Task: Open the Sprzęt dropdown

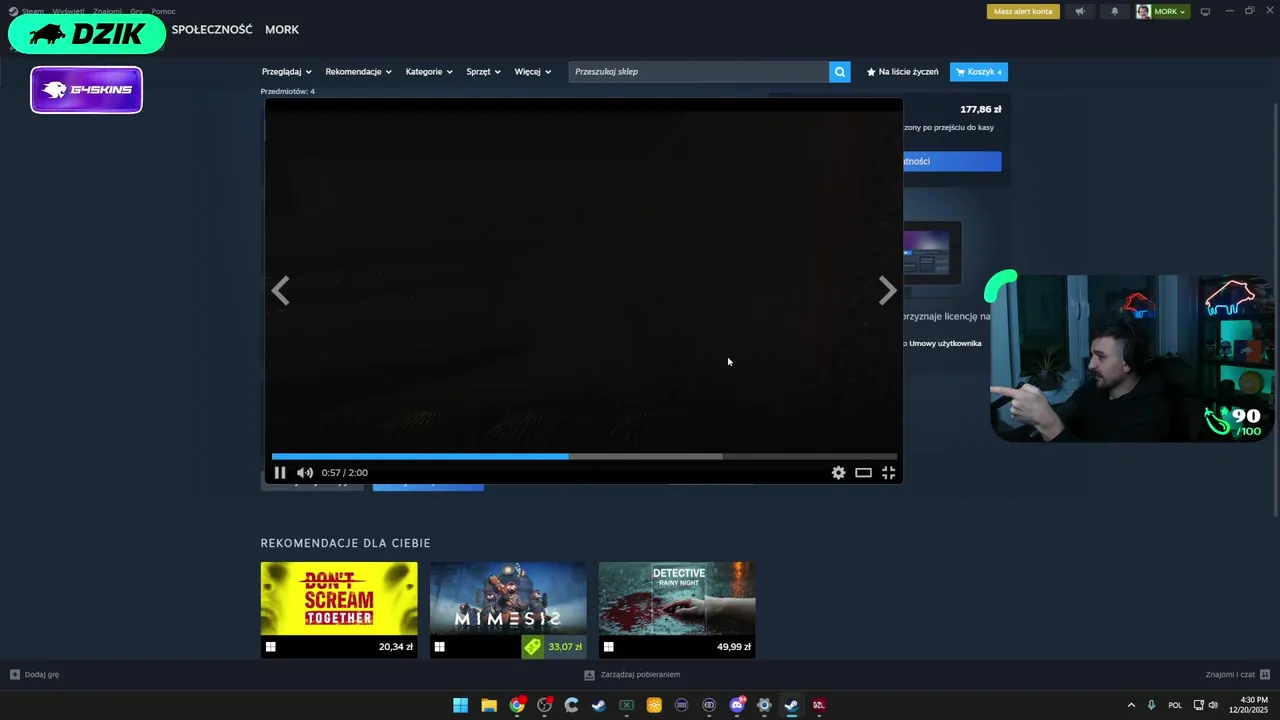Action: (x=483, y=72)
